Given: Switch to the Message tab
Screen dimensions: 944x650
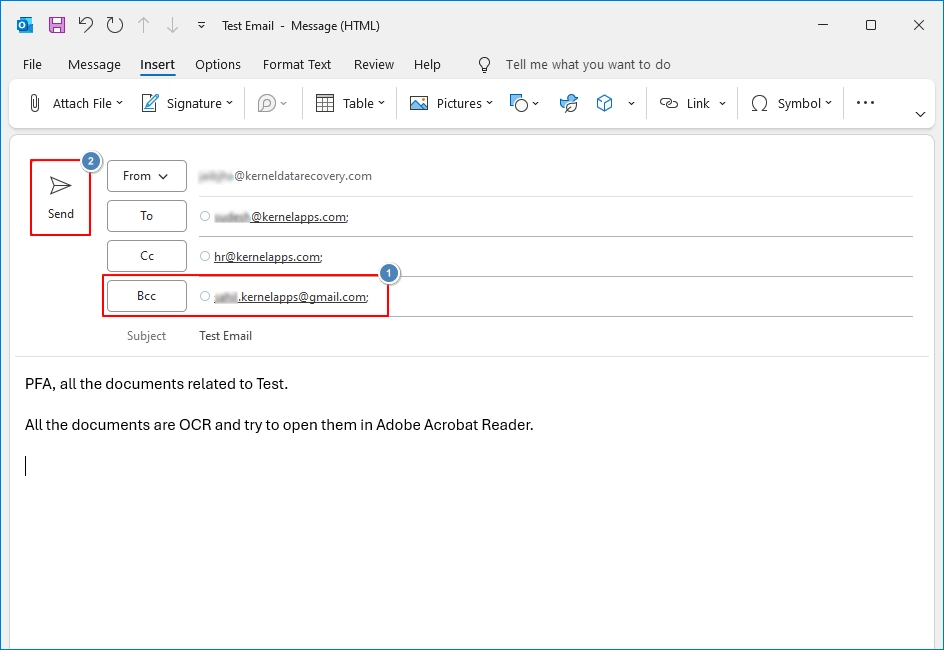Looking at the screenshot, I should (x=94, y=64).
